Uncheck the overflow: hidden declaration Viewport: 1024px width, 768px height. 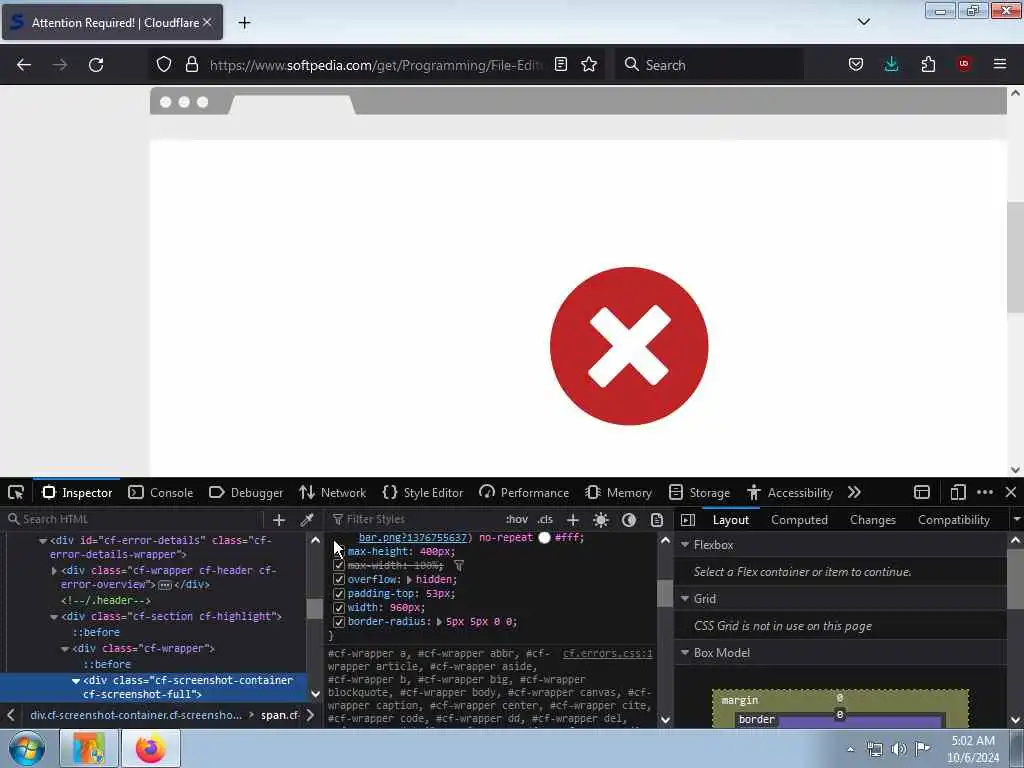(339, 579)
